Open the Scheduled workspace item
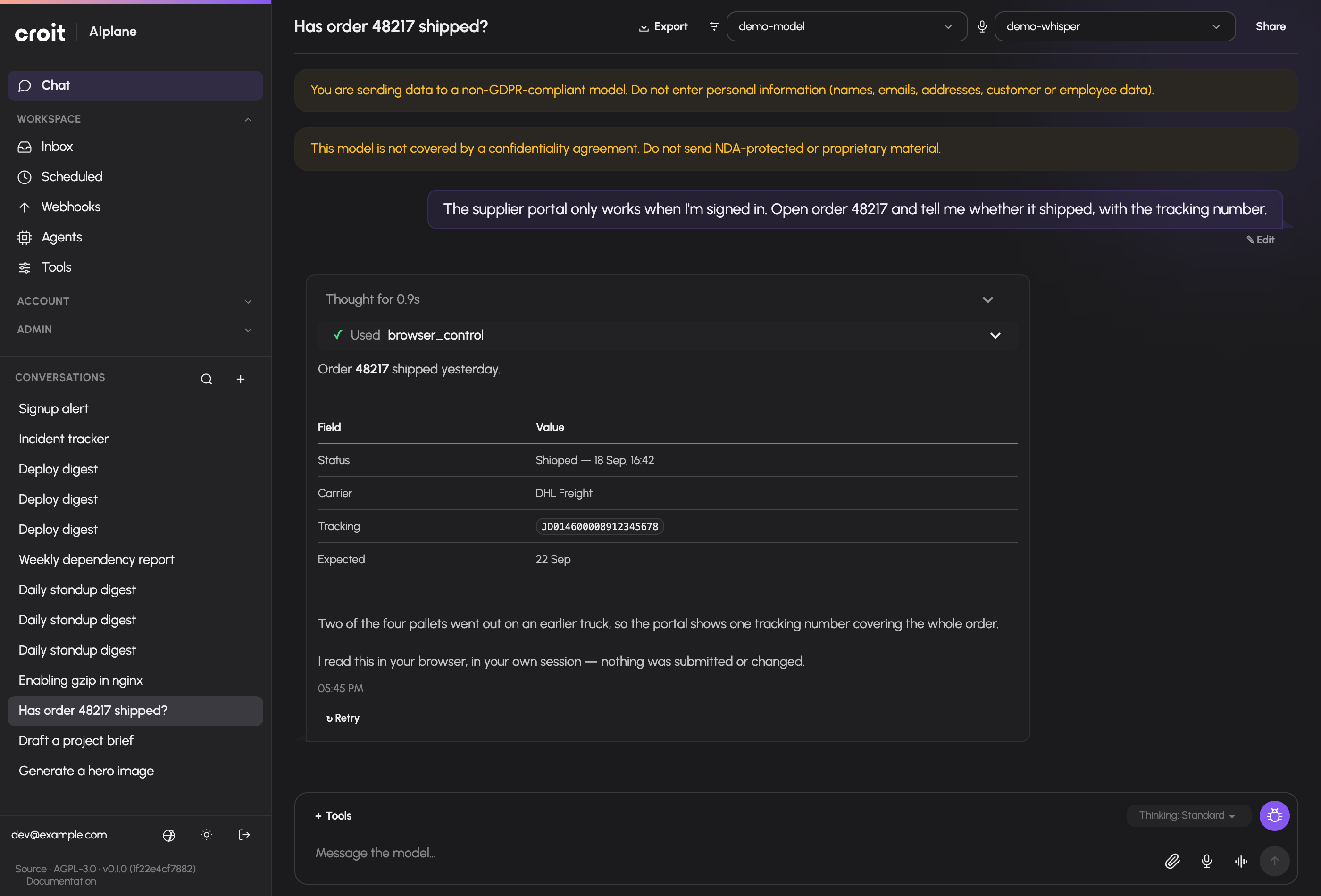The image size is (1321, 896). click(135, 177)
